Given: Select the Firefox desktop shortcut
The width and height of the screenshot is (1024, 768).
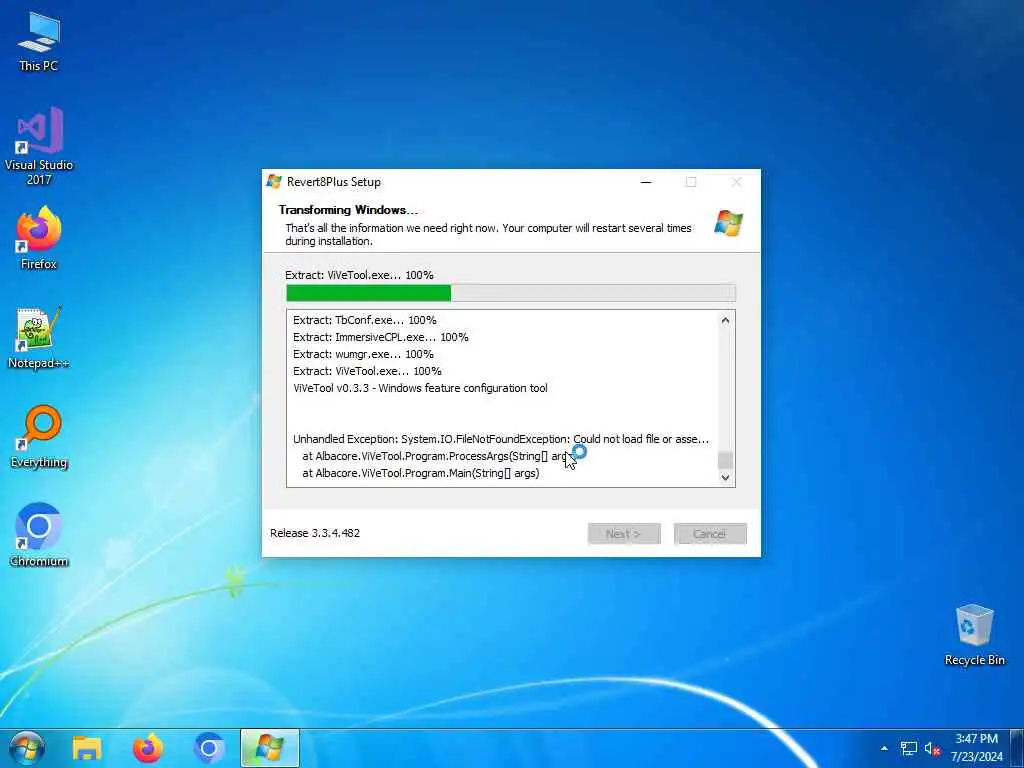Looking at the screenshot, I should [39, 238].
